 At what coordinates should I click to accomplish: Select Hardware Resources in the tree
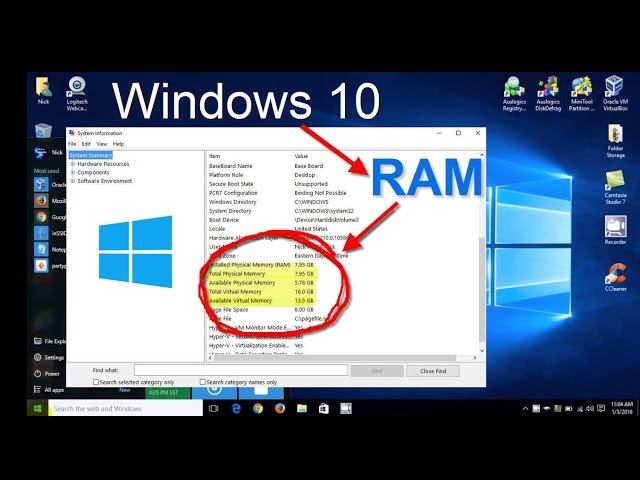(103, 164)
